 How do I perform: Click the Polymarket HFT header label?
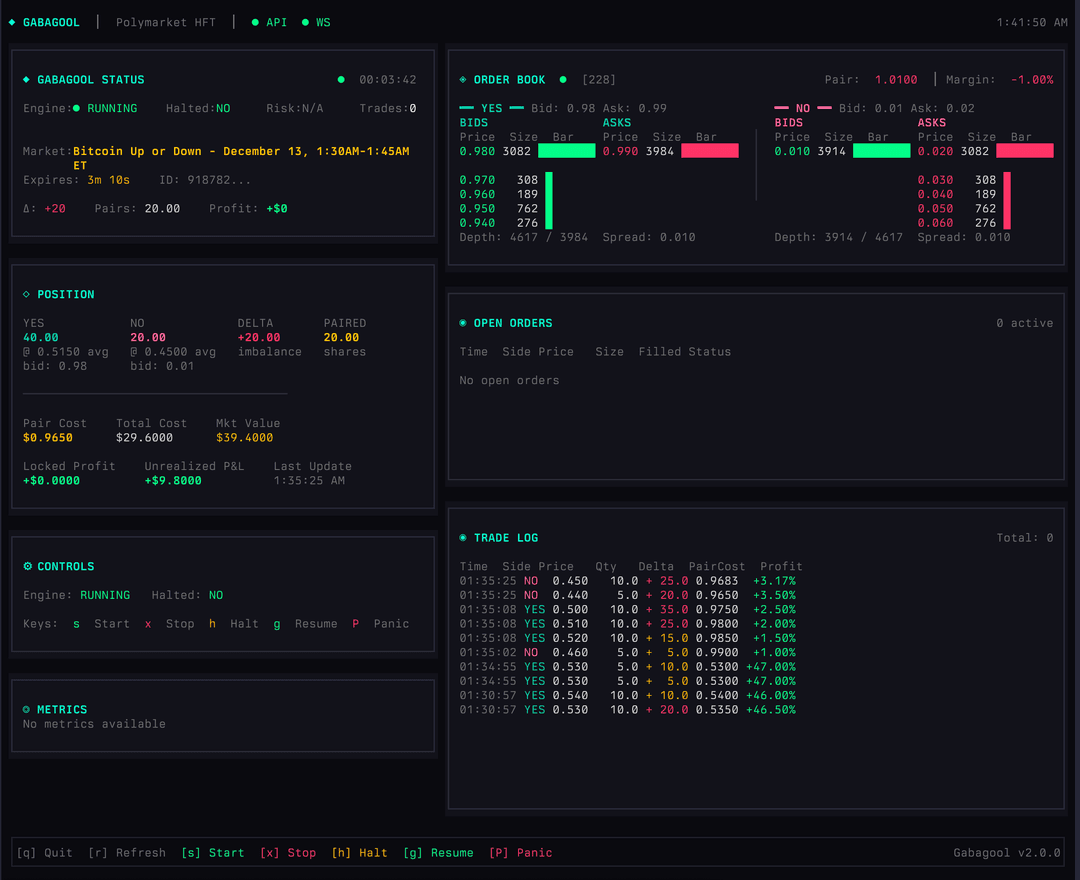click(166, 22)
